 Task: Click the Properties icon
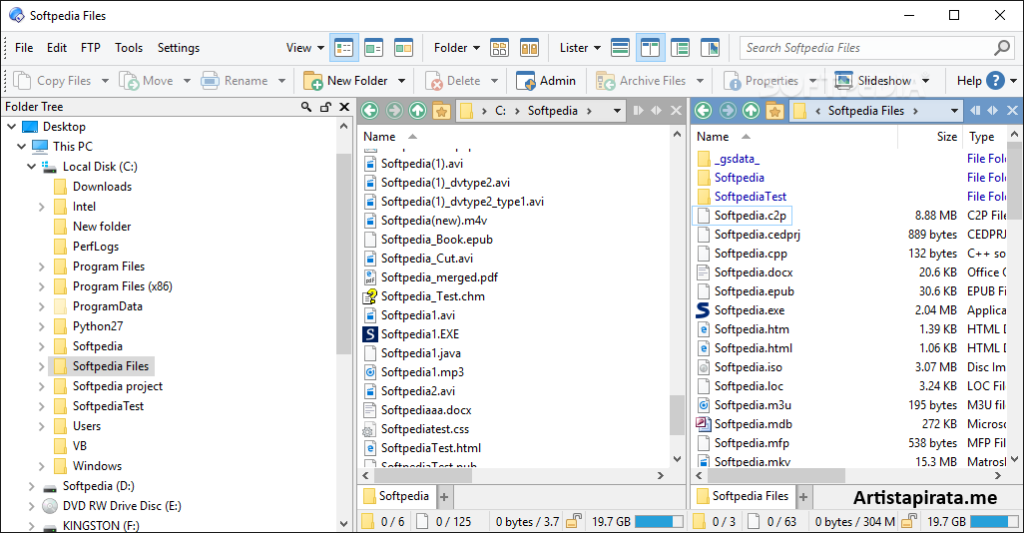[x=732, y=81]
